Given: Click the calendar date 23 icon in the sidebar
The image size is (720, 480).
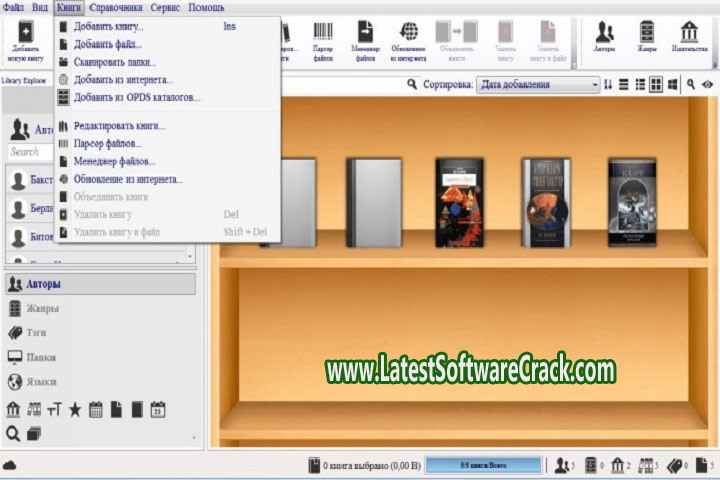Looking at the screenshot, I should [158, 409].
